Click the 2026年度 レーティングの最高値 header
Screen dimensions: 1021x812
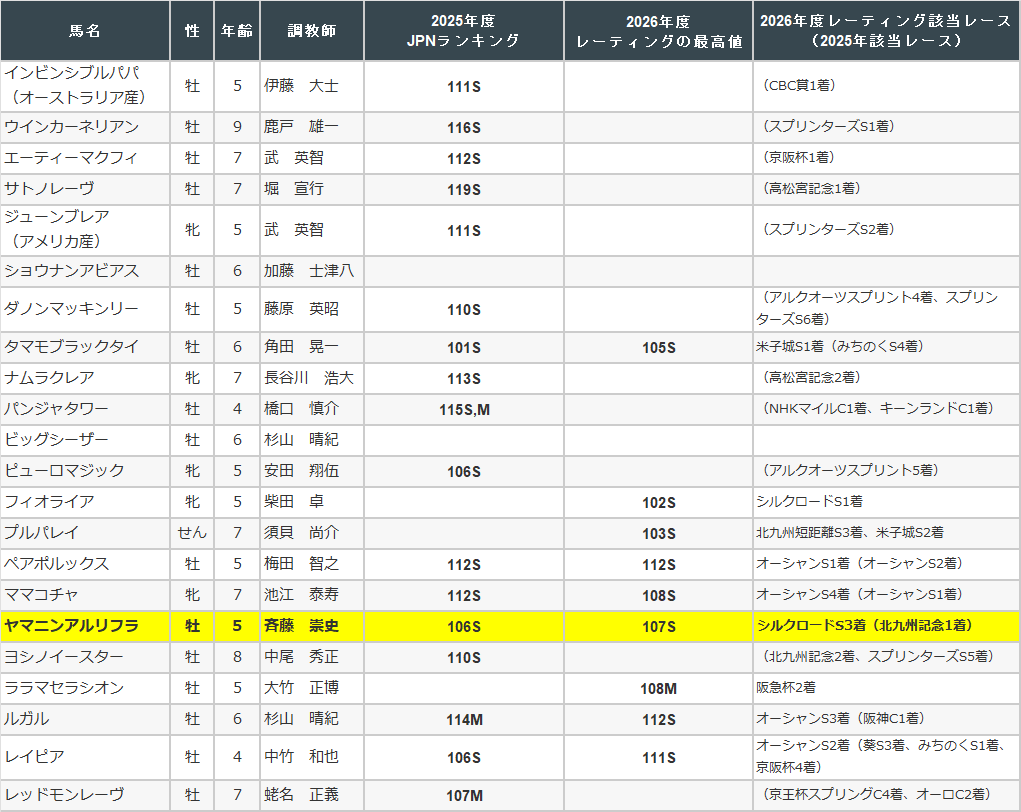(658, 31)
